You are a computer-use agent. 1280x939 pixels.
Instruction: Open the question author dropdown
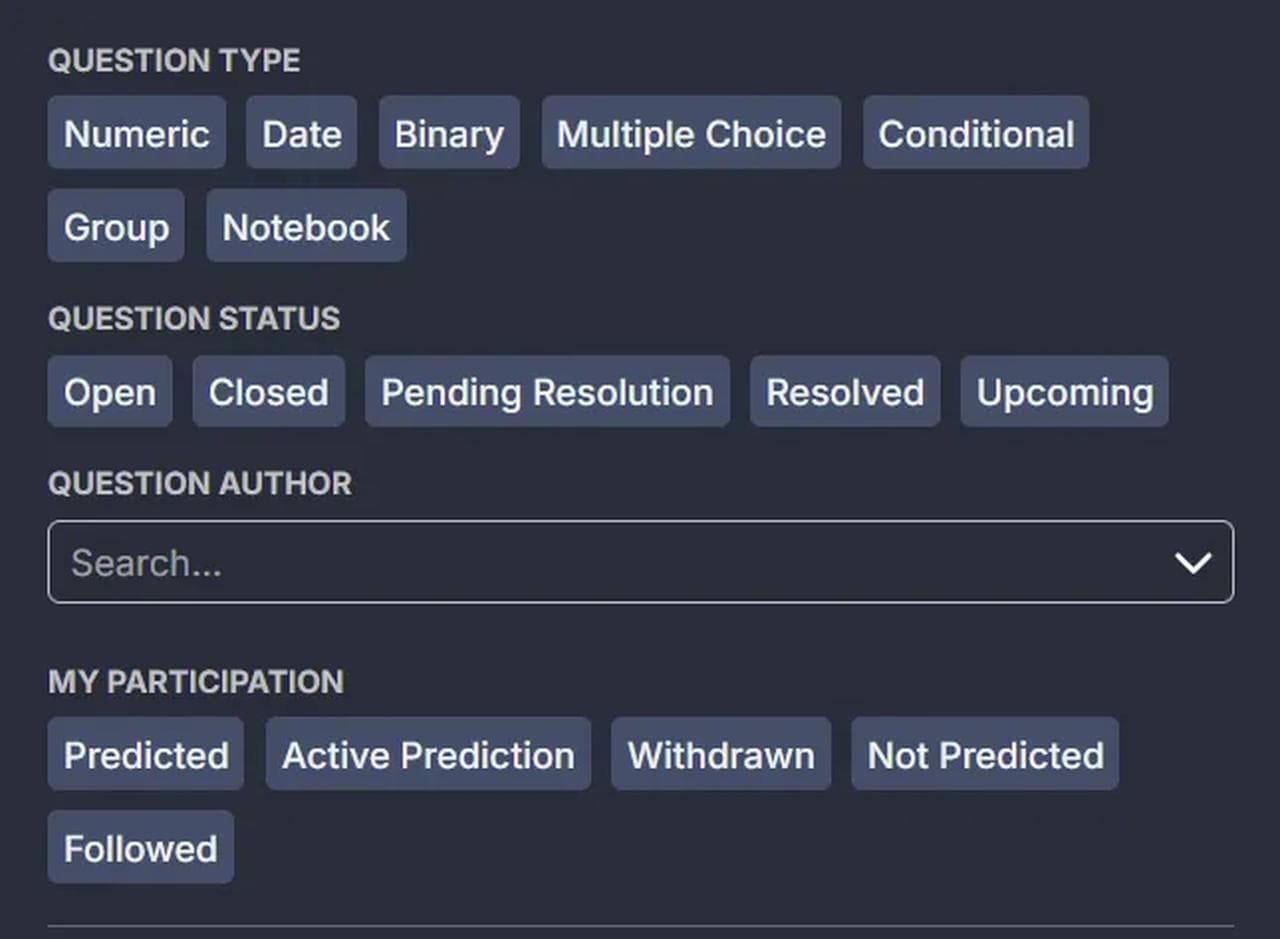[x=640, y=562]
